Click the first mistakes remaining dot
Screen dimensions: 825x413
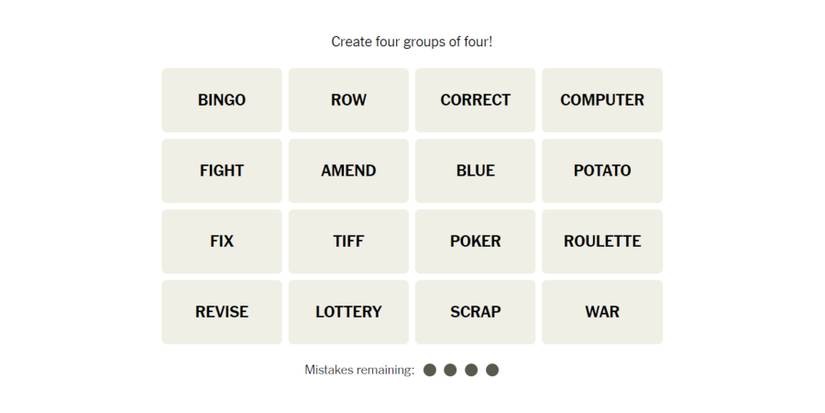click(x=430, y=370)
